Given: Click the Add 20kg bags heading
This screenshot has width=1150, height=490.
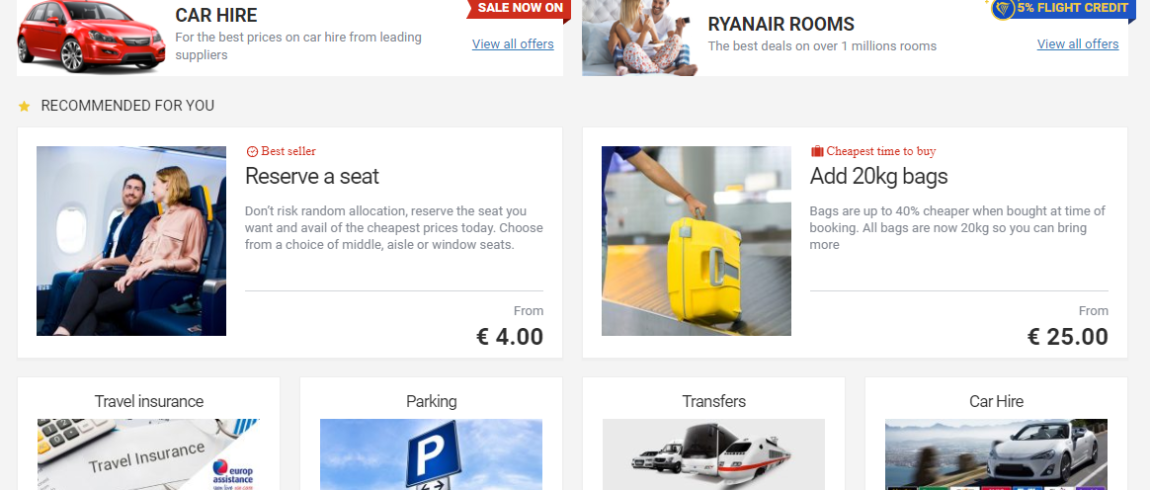Looking at the screenshot, I should coord(879,176).
